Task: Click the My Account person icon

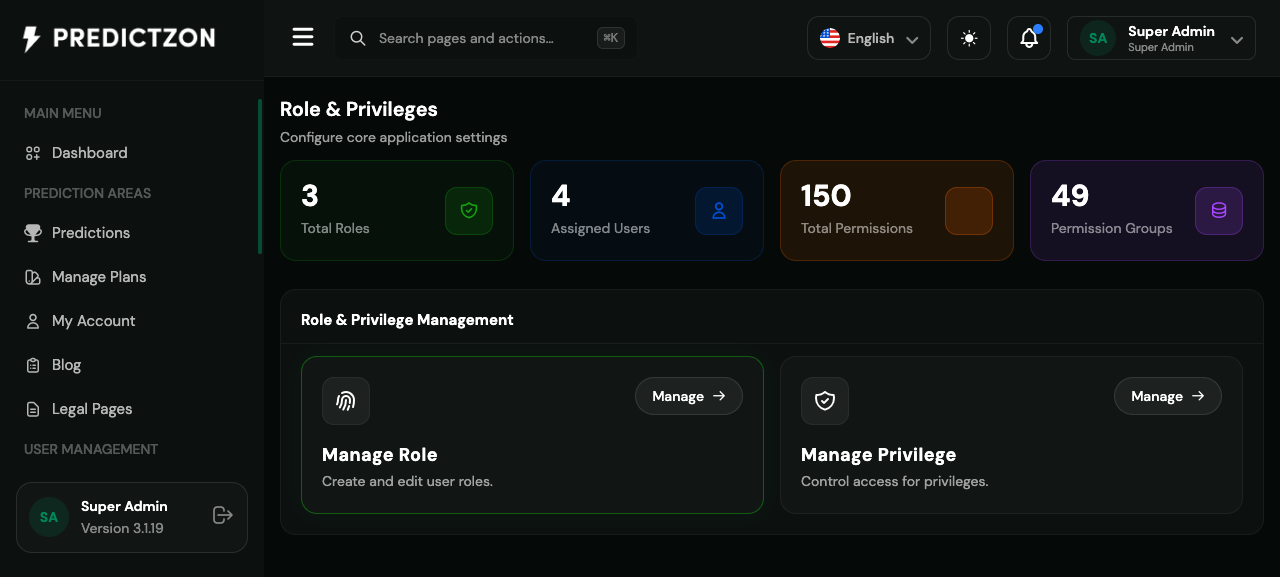Action: coord(33,321)
